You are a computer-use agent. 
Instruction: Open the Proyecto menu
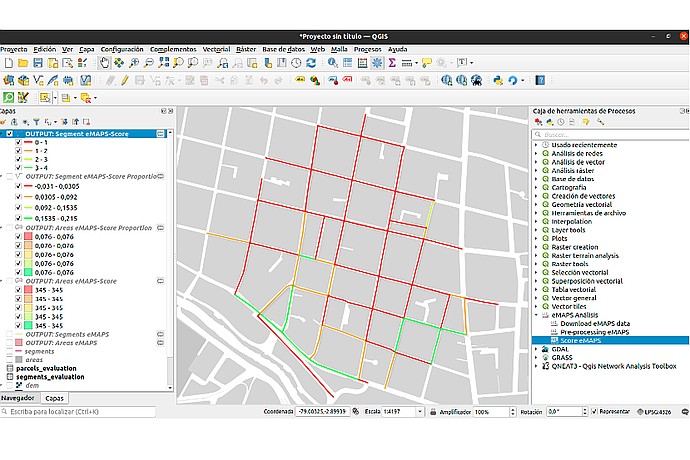[14, 49]
